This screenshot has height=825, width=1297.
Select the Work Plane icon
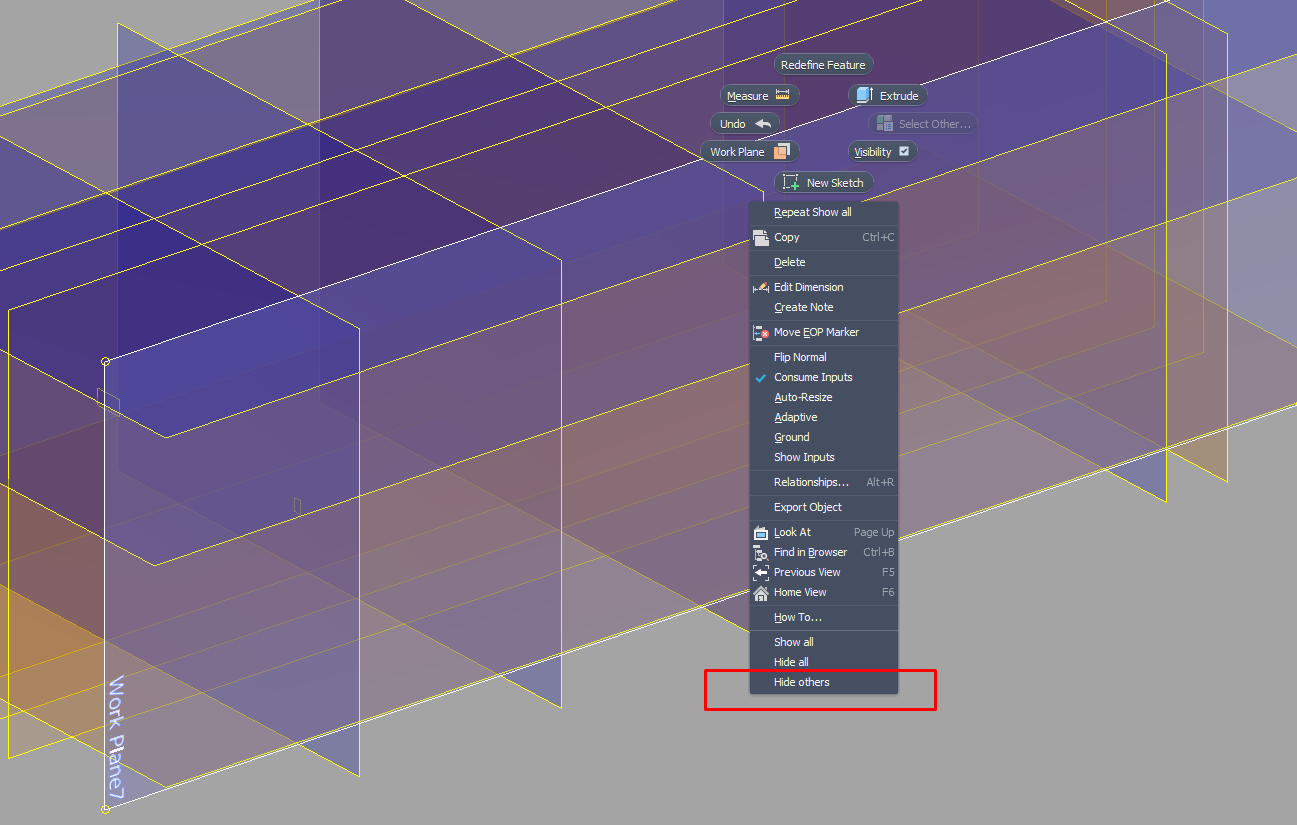[x=780, y=152]
